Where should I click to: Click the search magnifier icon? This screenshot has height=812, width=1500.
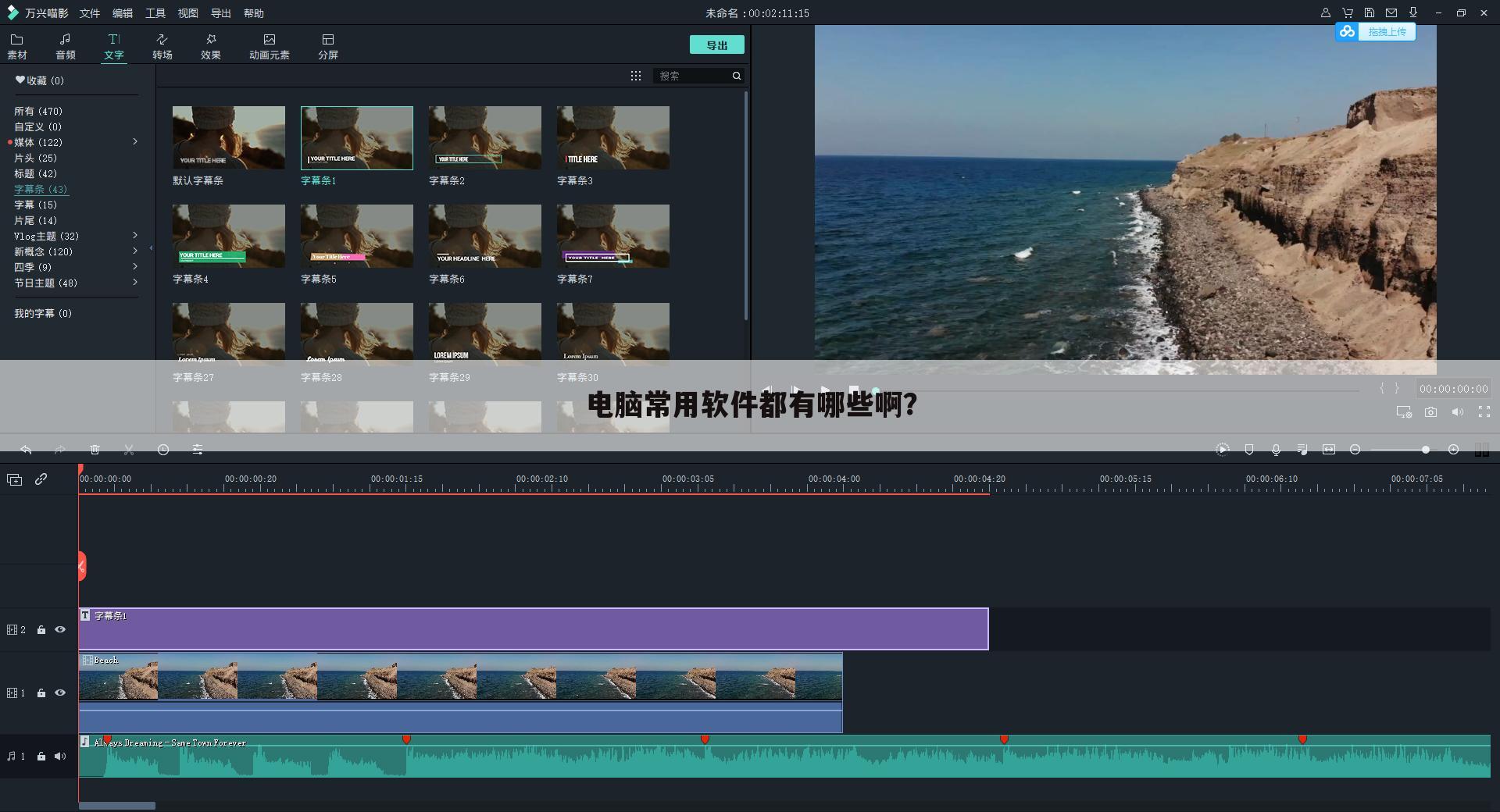point(736,76)
